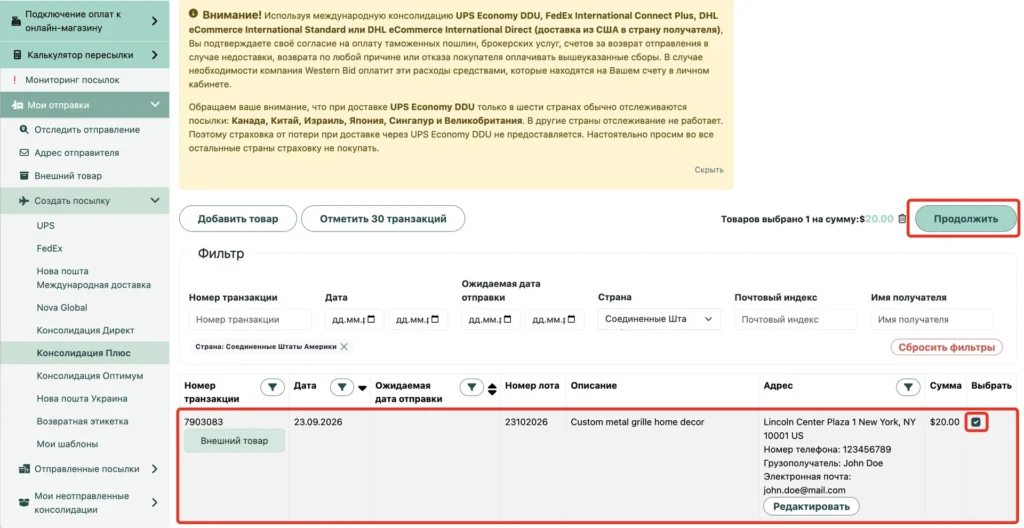Screen dimensions: 1024x528
Task: Click the Скрыть link in the warning
Action: 709,170
